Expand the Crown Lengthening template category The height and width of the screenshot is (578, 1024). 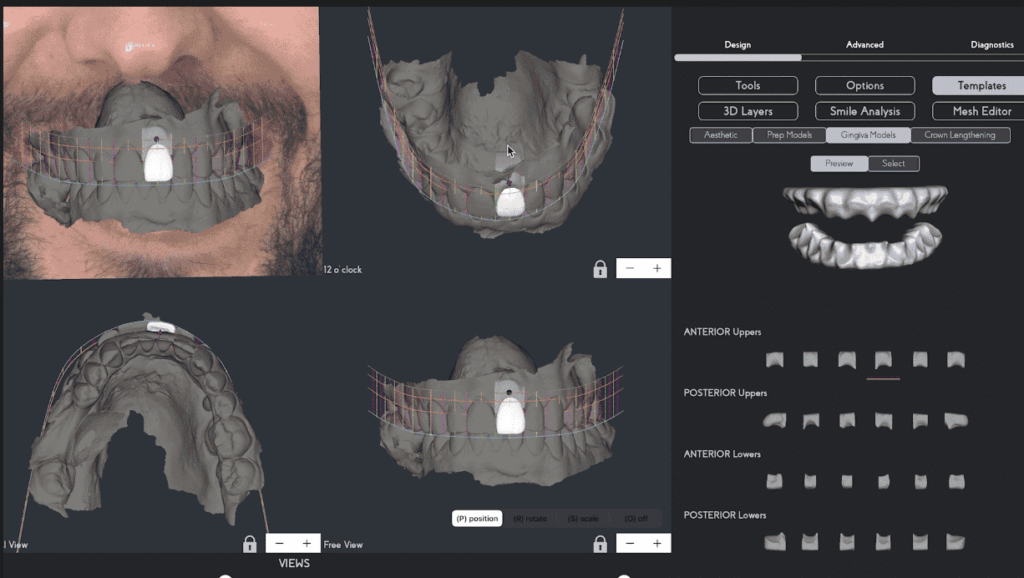tap(959, 135)
